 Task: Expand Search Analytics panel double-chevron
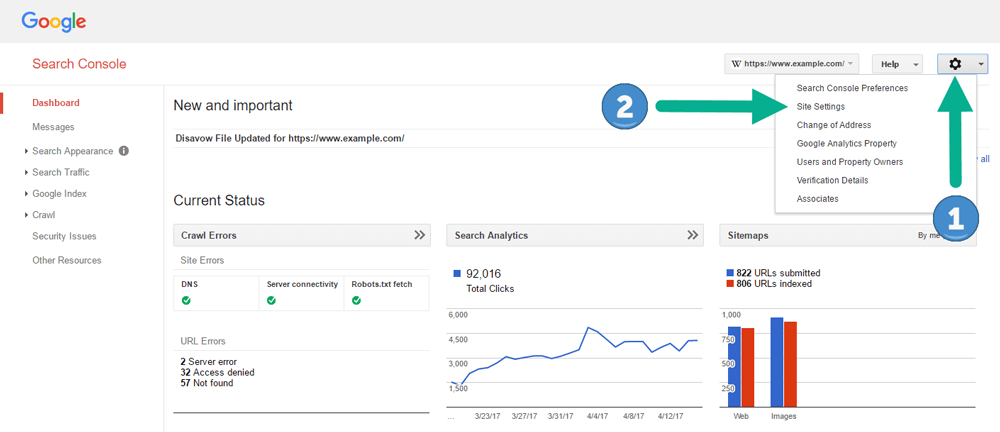(693, 235)
